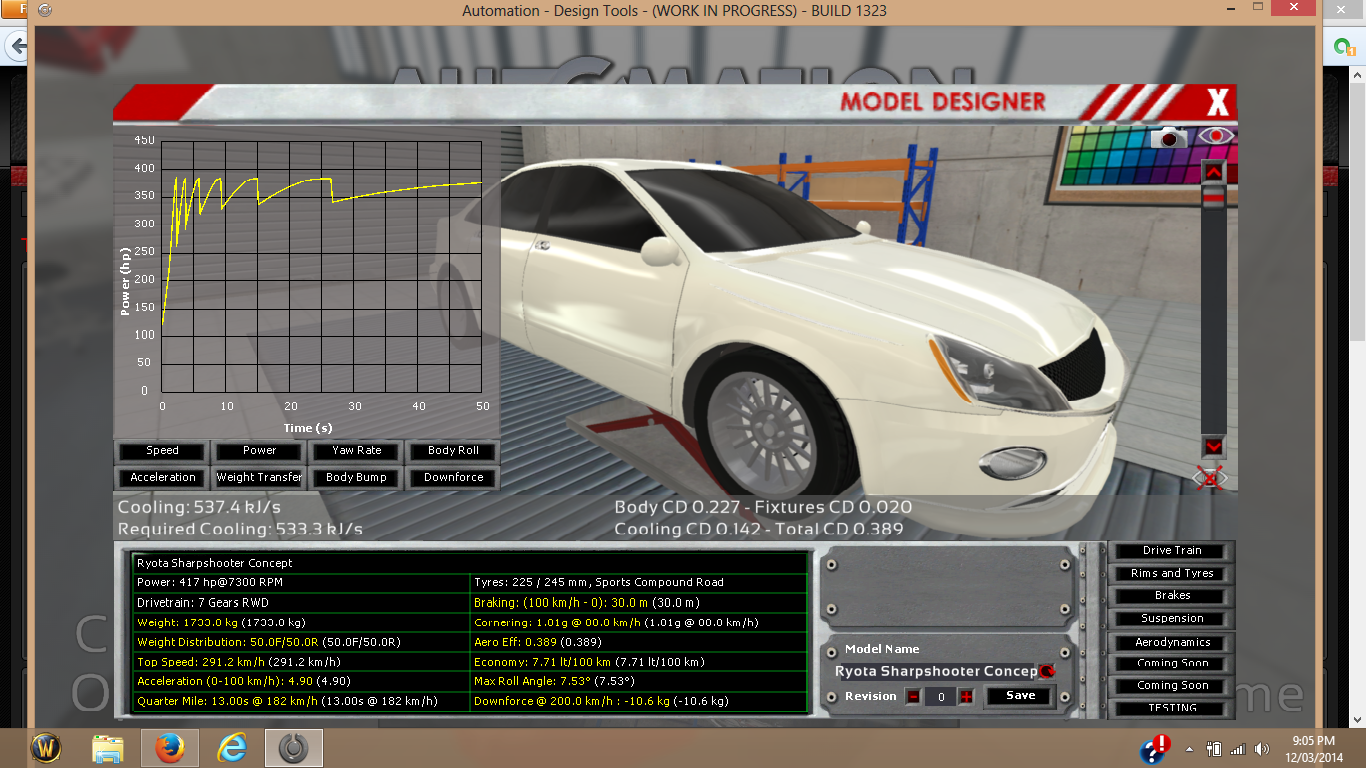Screen dimensions: 1366x768
Task: Grab the red-striped scrollbar handle
Action: coord(1213,196)
